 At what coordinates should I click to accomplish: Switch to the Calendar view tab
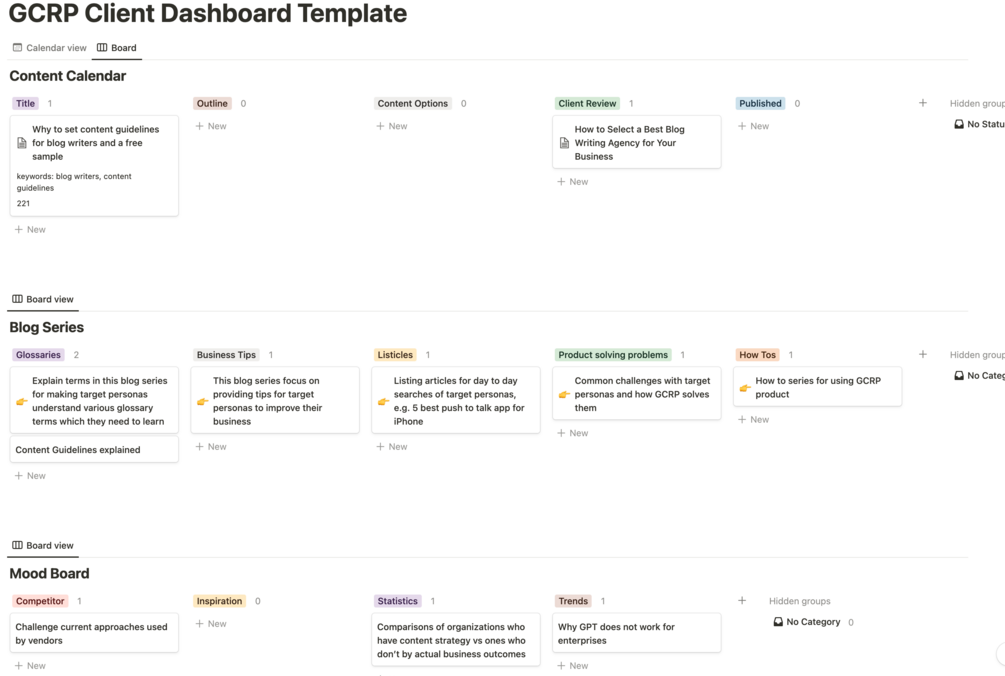[49, 48]
